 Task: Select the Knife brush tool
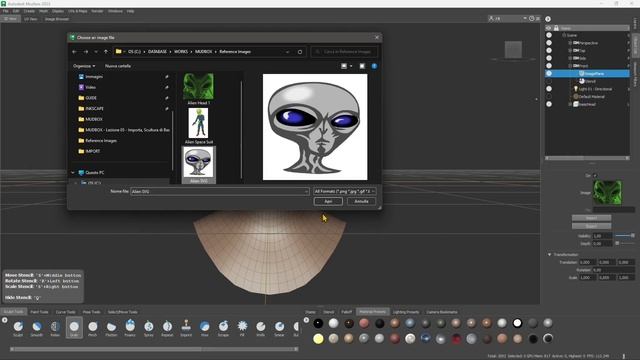(260, 327)
